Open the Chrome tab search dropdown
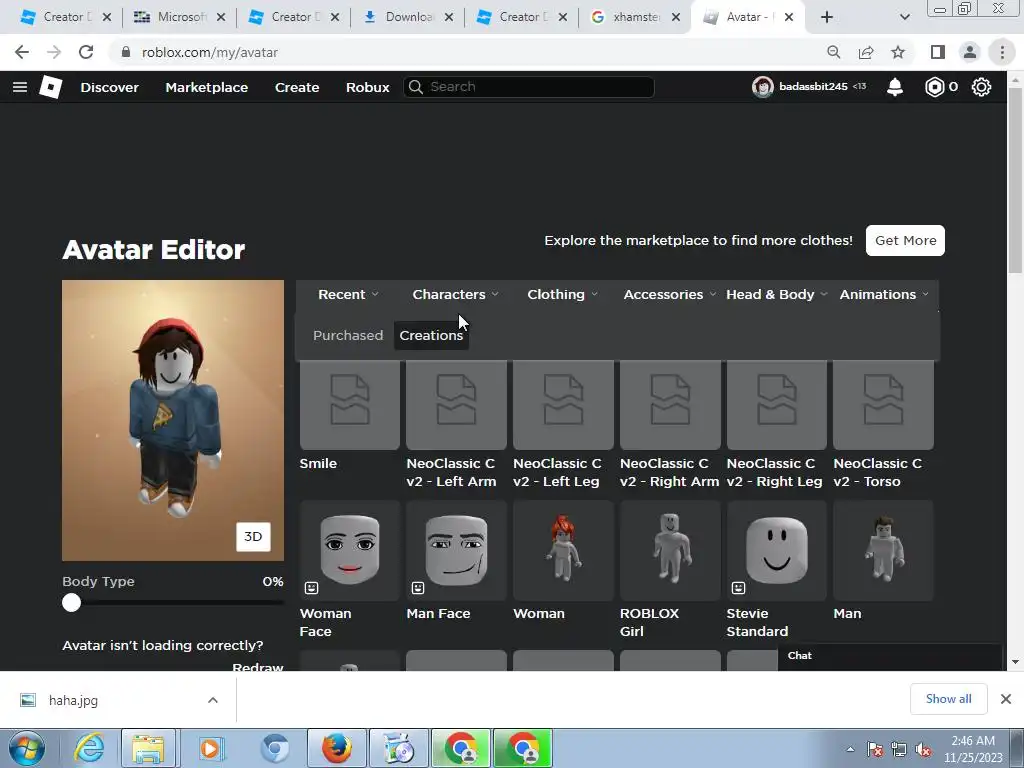The height and width of the screenshot is (768, 1024). (x=904, y=17)
